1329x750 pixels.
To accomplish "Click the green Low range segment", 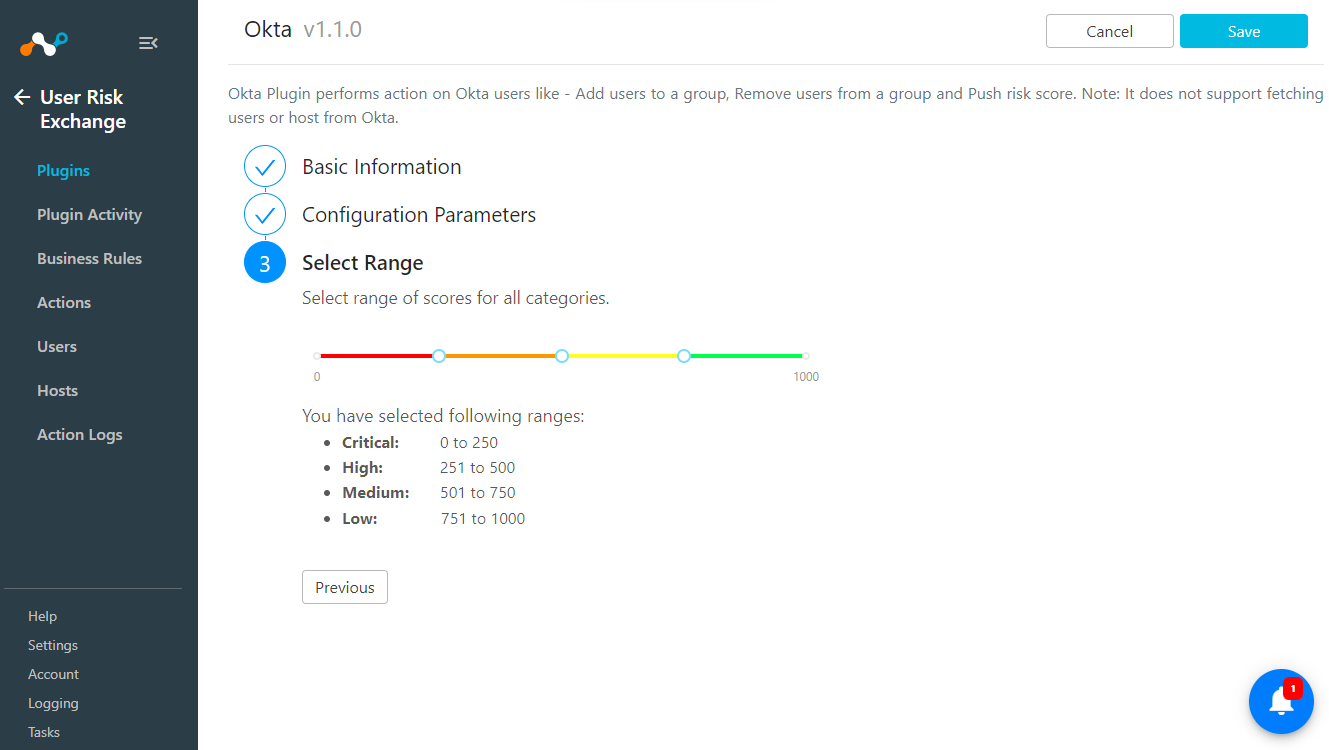I will pyautogui.click(x=746, y=356).
